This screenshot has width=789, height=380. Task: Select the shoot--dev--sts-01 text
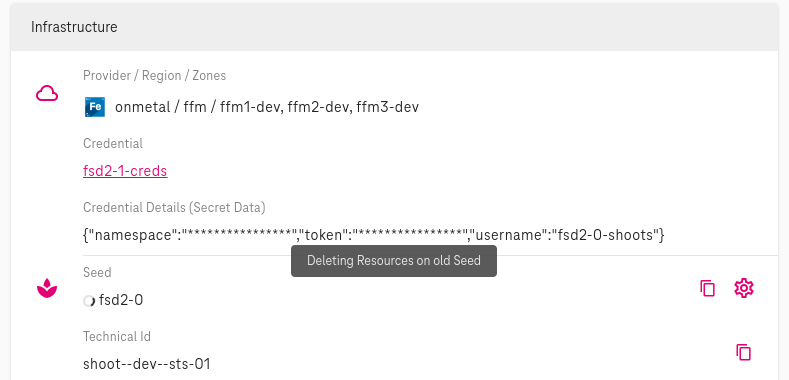point(146,364)
